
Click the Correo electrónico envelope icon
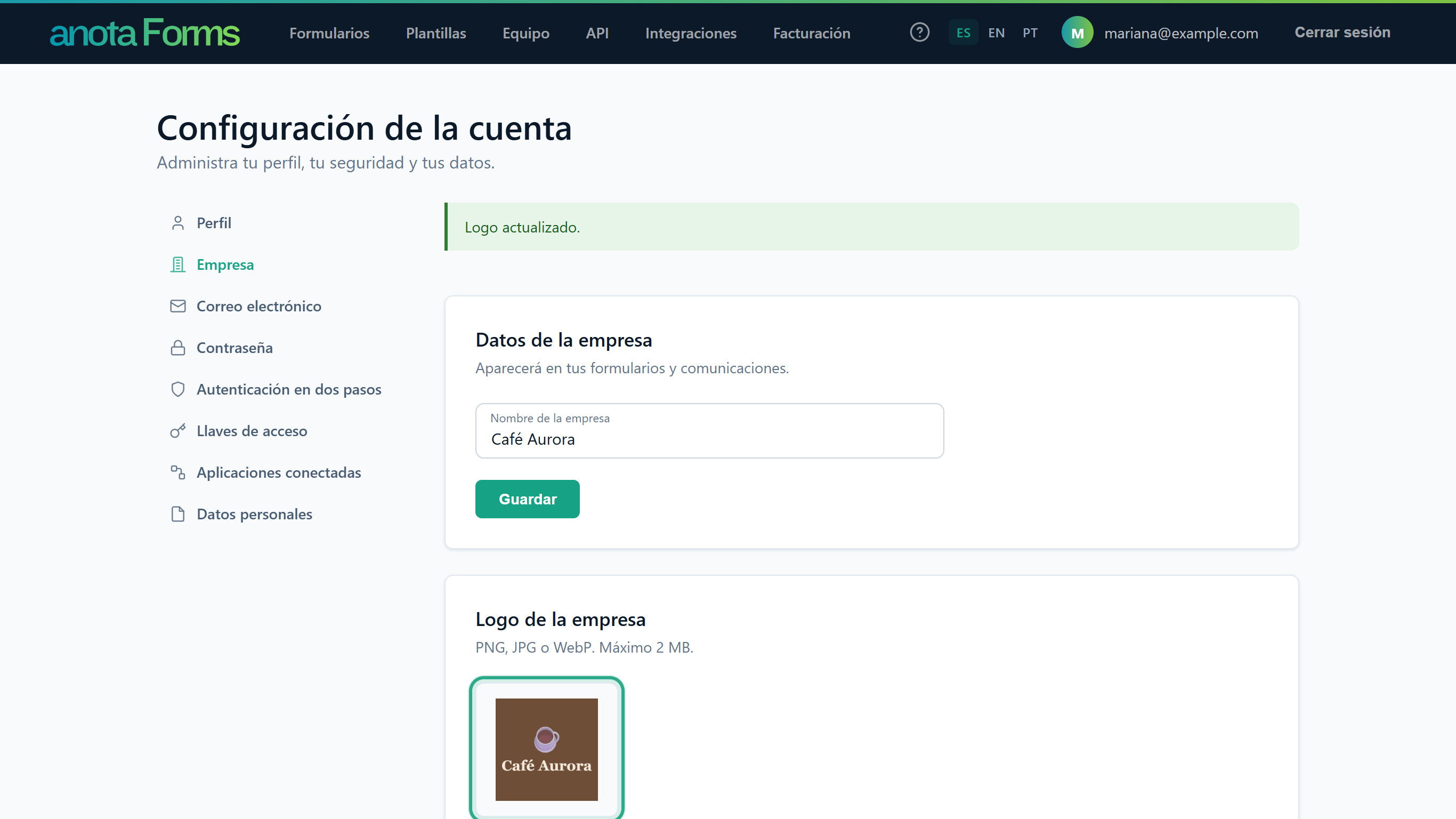[177, 306]
